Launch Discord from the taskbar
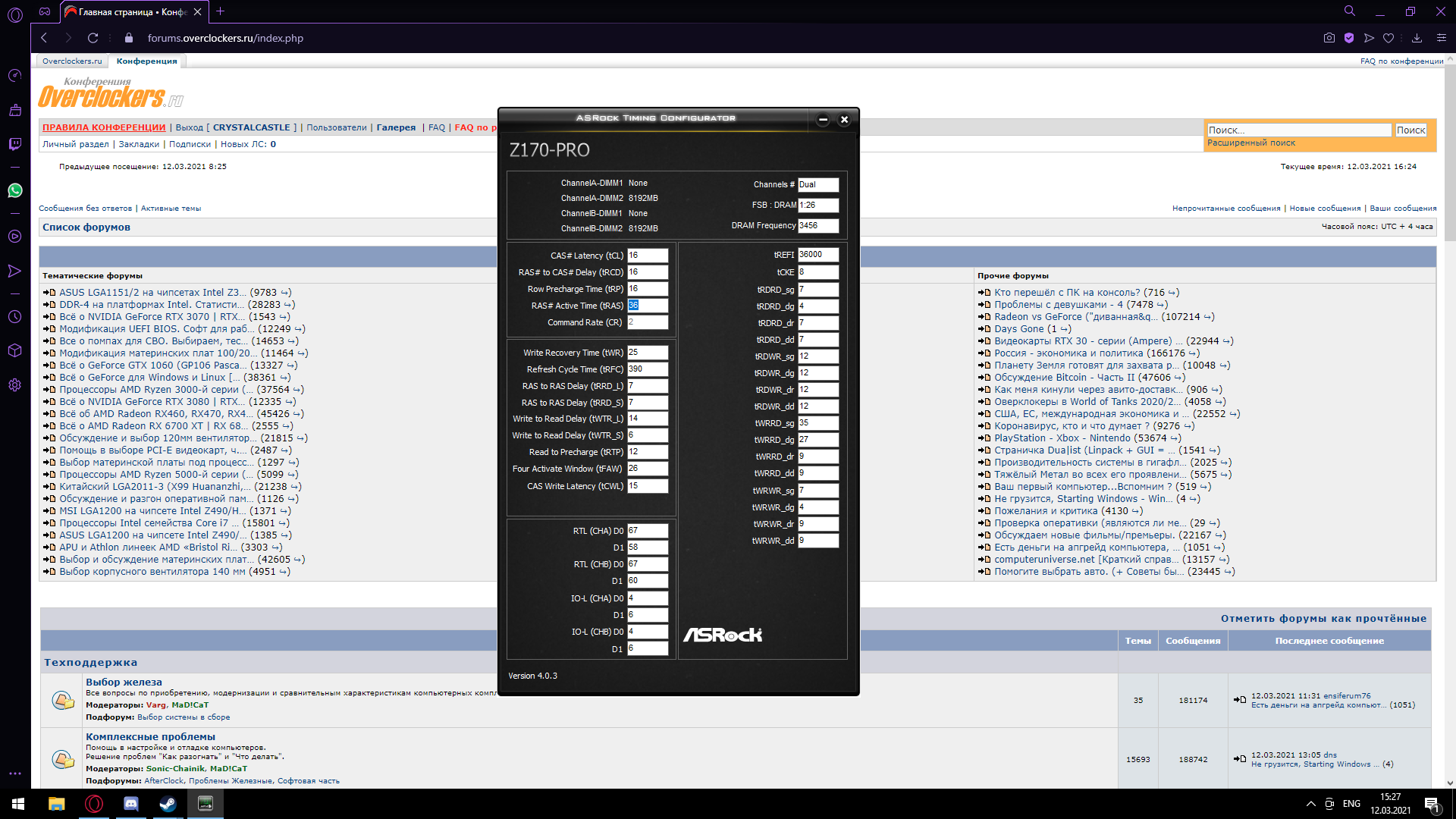This screenshot has height=819, width=1456. (x=130, y=804)
